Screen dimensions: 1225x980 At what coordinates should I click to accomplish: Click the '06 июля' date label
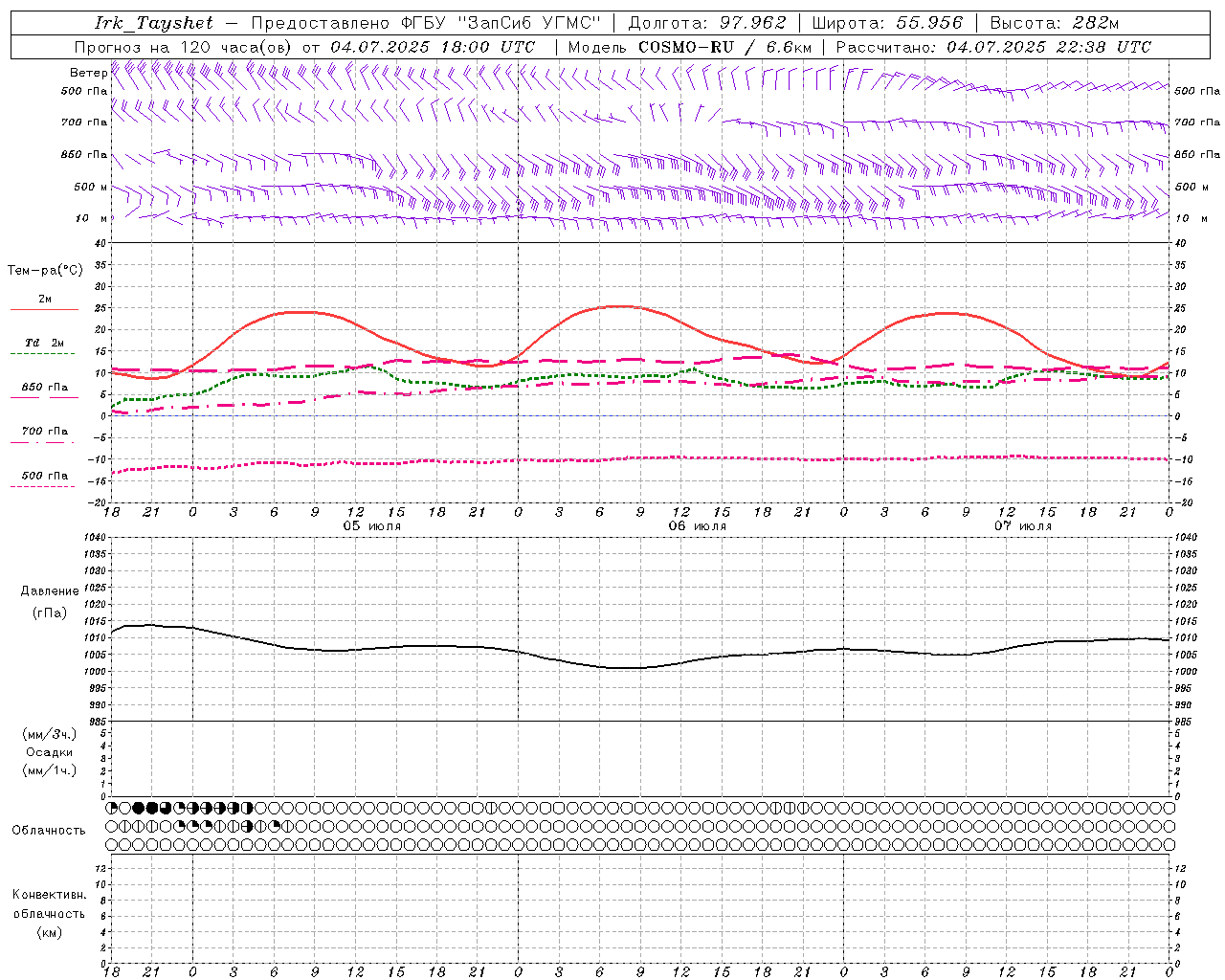(x=697, y=526)
